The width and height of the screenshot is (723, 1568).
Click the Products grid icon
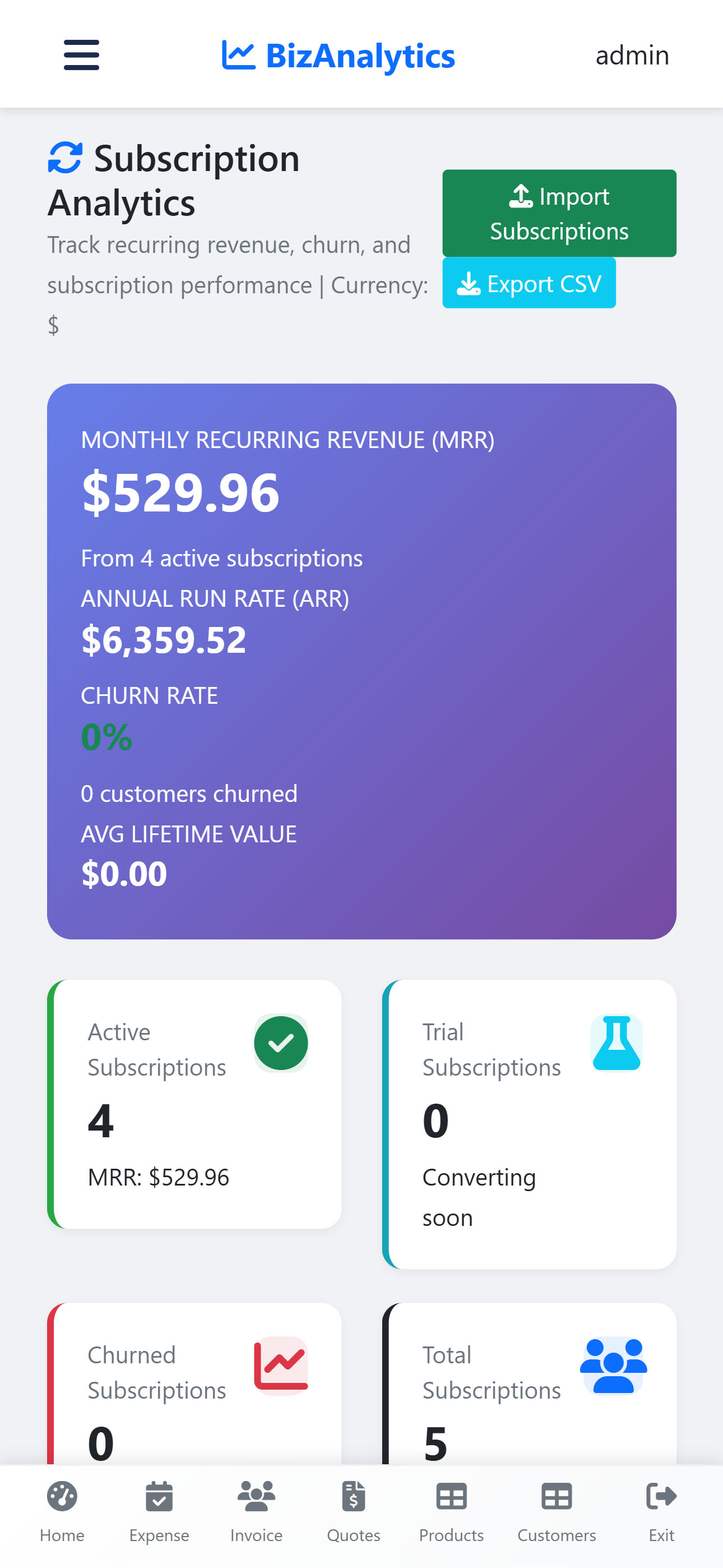(452, 1496)
